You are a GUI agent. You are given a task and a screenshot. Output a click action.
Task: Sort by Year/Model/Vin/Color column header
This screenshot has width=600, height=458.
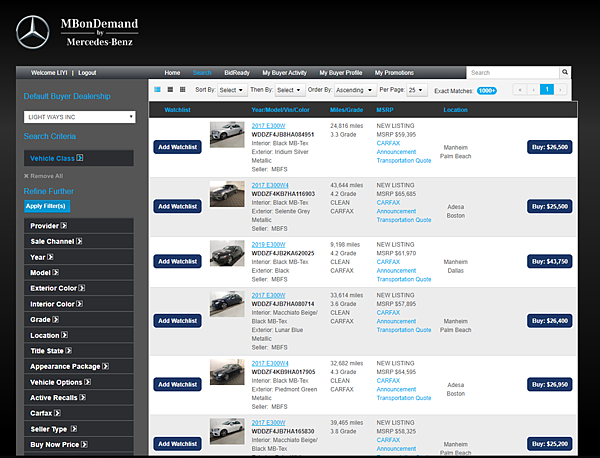pos(280,110)
